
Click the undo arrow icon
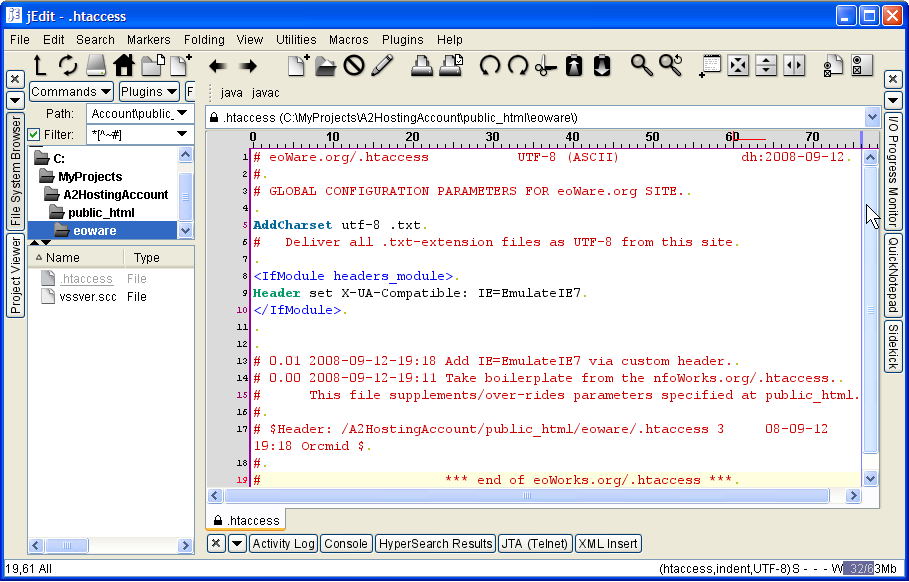490,66
